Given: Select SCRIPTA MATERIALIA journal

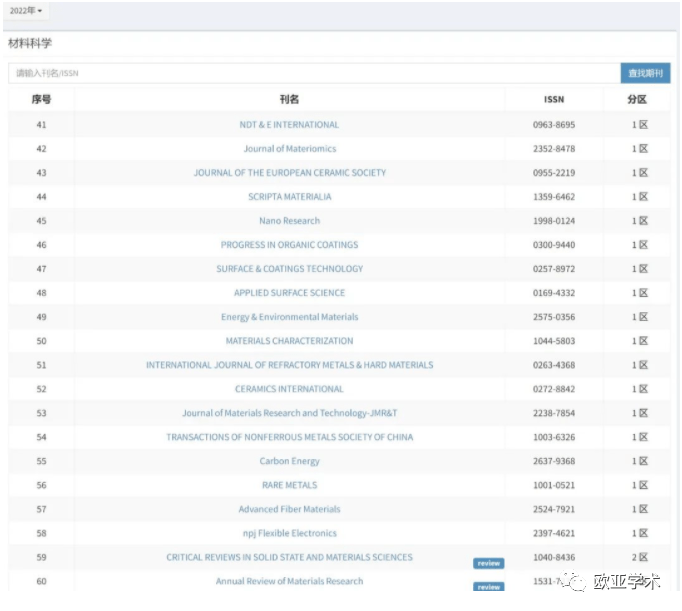Looking at the screenshot, I should pos(289,197).
